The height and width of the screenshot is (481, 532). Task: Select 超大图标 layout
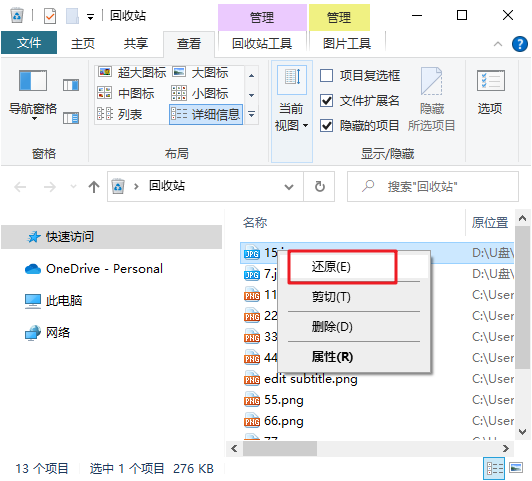pos(132,72)
